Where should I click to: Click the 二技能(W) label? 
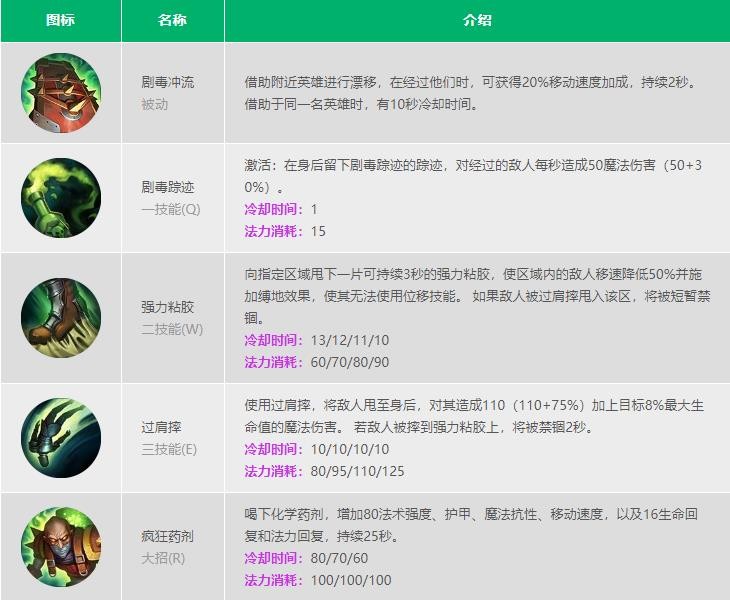point(172,329)
